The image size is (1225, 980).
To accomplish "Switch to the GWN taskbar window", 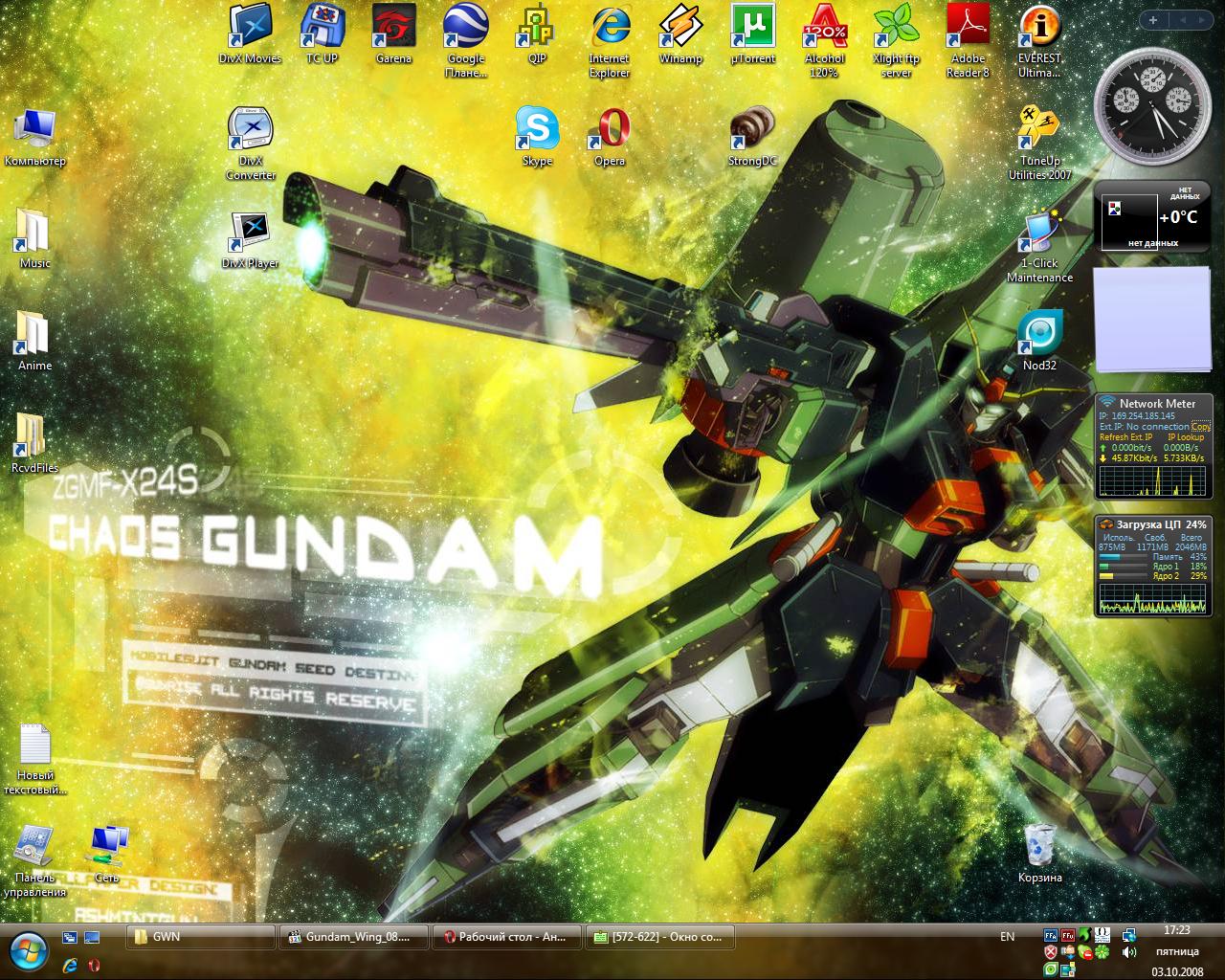I will [x=201, y=937].
